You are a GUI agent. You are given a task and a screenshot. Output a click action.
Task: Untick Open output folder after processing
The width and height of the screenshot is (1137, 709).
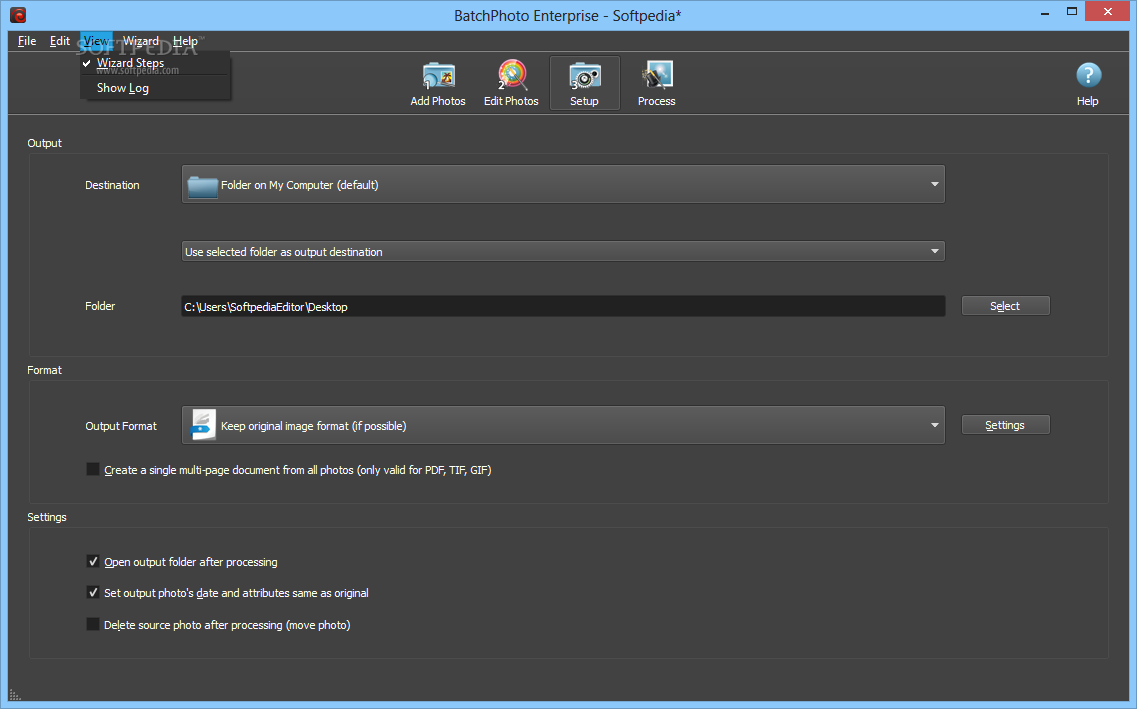click(93, 561)
